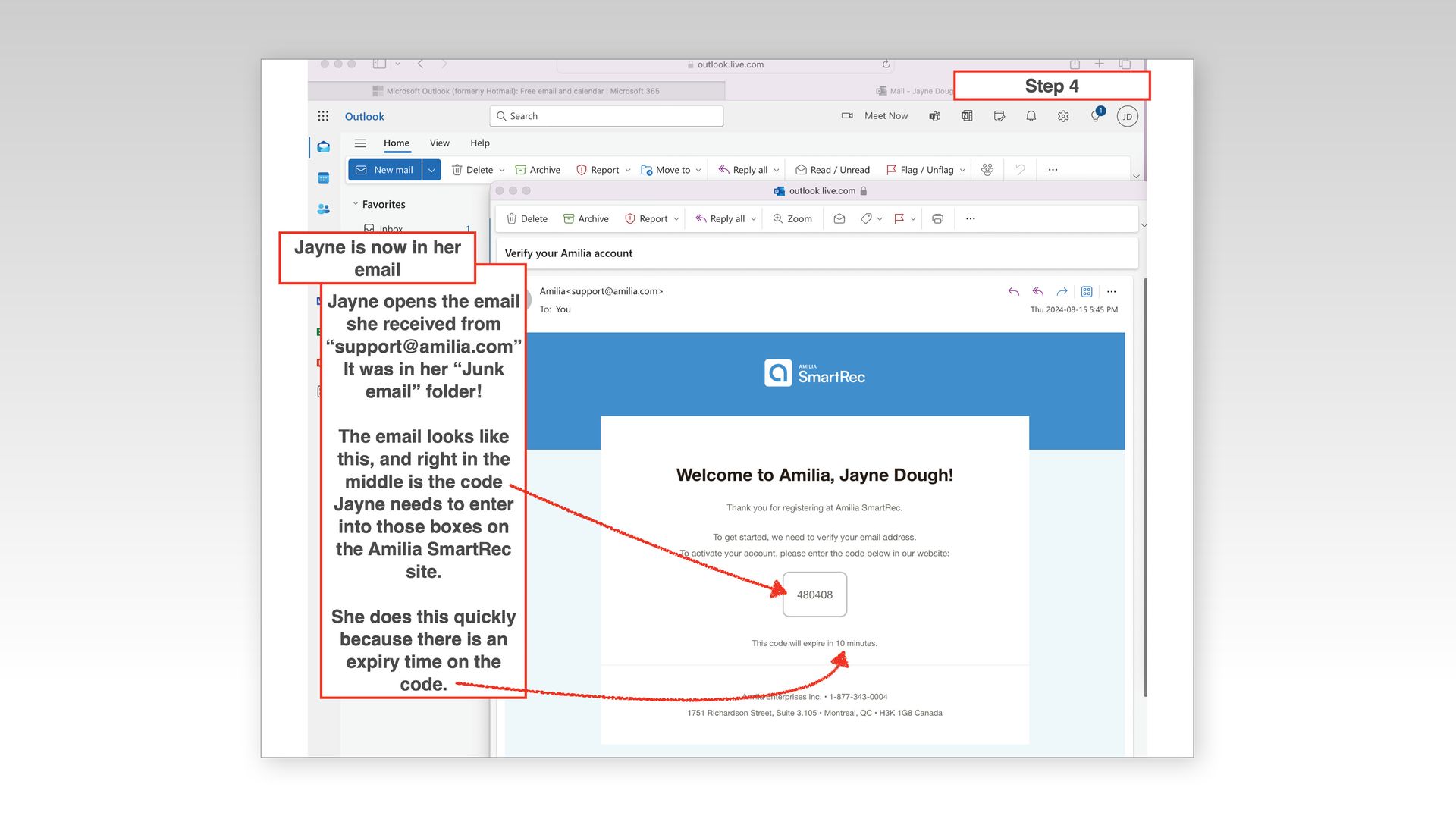Click the Amilia SmartRec logo
The height and width of the screenshot is (819, 1456).
(814, 373)
